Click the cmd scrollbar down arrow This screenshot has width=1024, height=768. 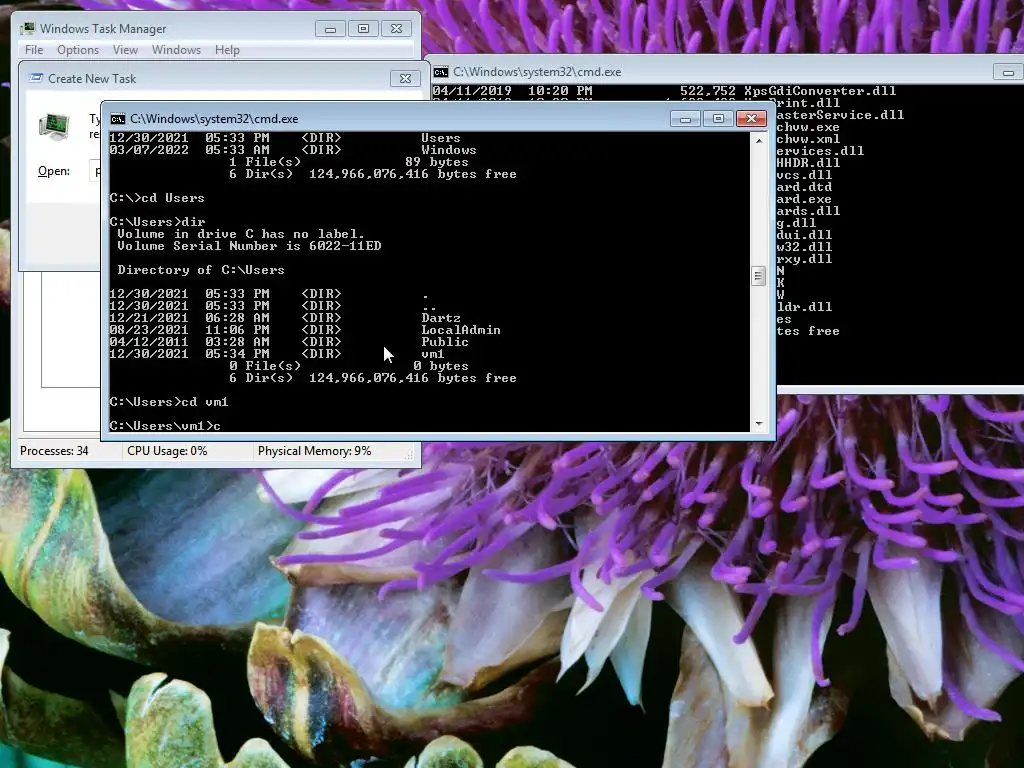[x=758, y=424]
